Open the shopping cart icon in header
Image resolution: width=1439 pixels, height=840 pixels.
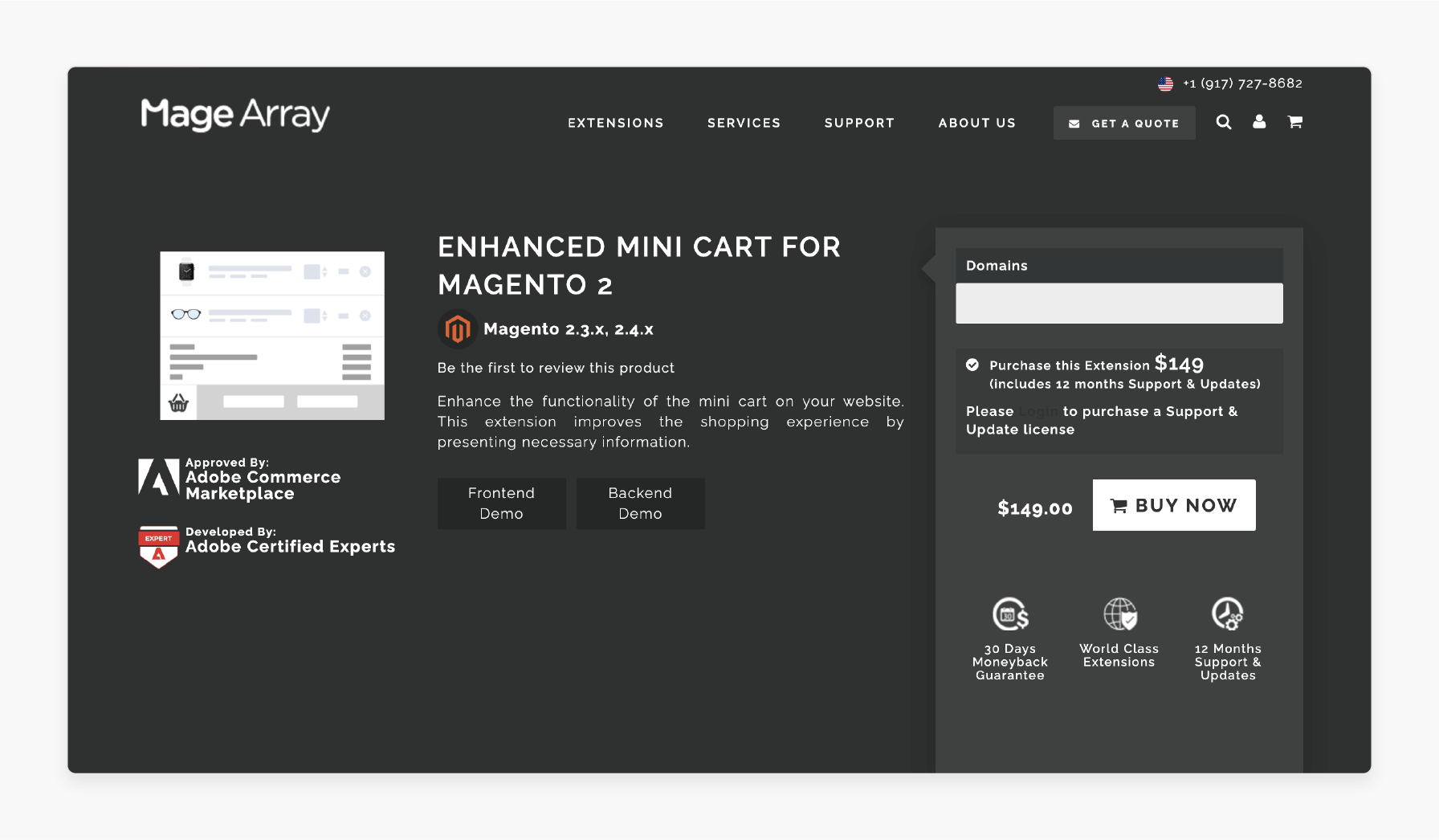pos(1295,122)
